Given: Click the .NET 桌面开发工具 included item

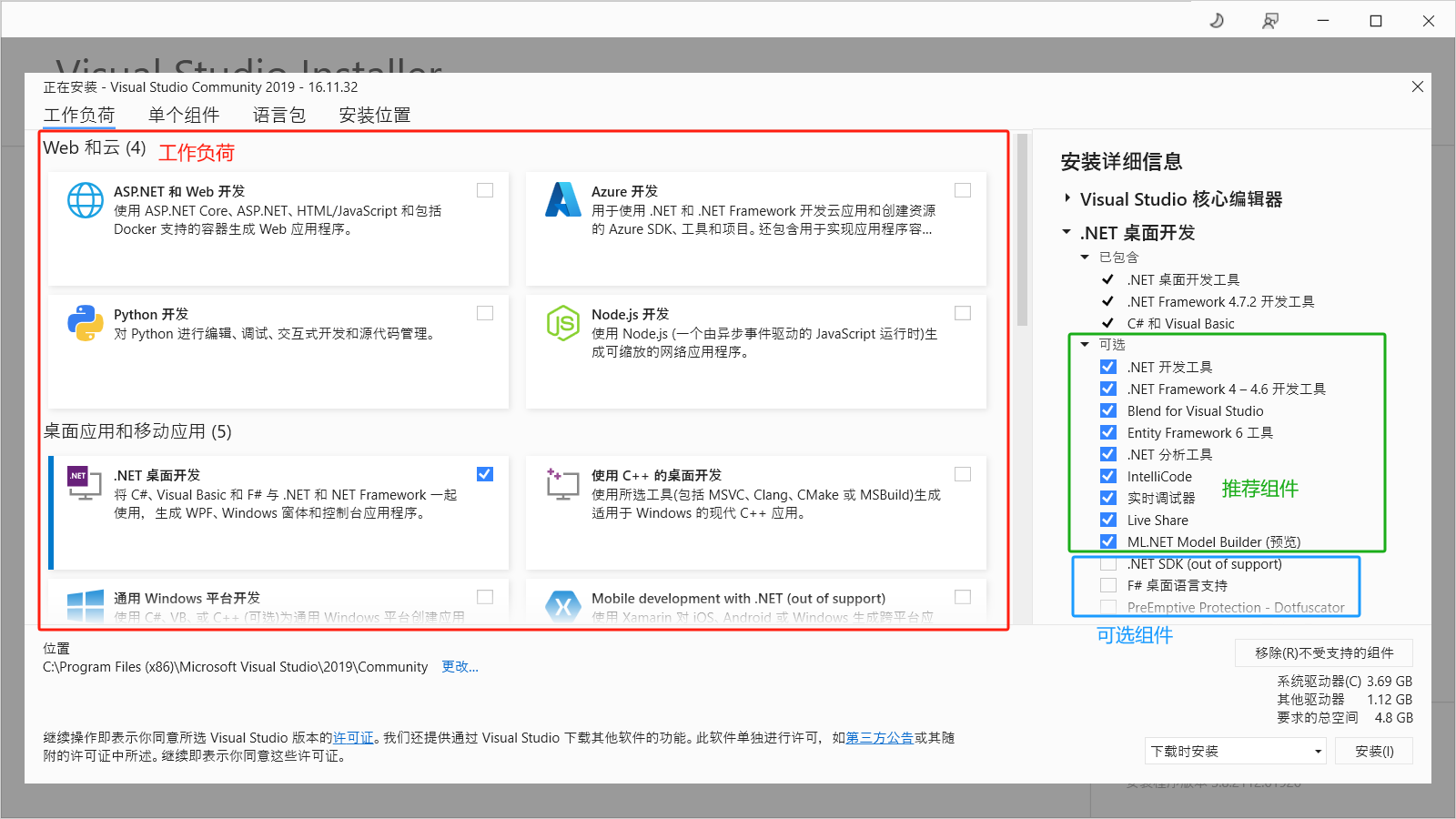Looking at the screenshot, I should pyautogui.click(x=1183, y=279).
